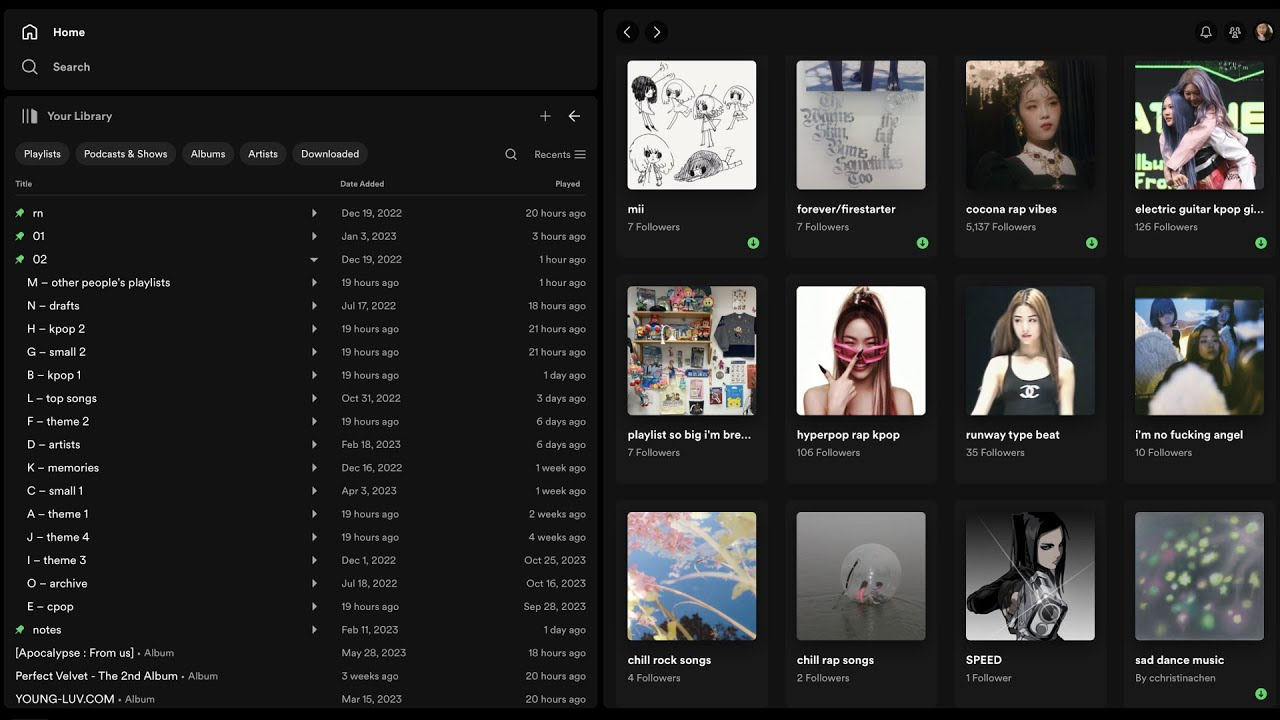Expand L – top songs folder arrow
Viewport: 1280px width, 720px height.
pyautogui.click(x=314, y=398)
